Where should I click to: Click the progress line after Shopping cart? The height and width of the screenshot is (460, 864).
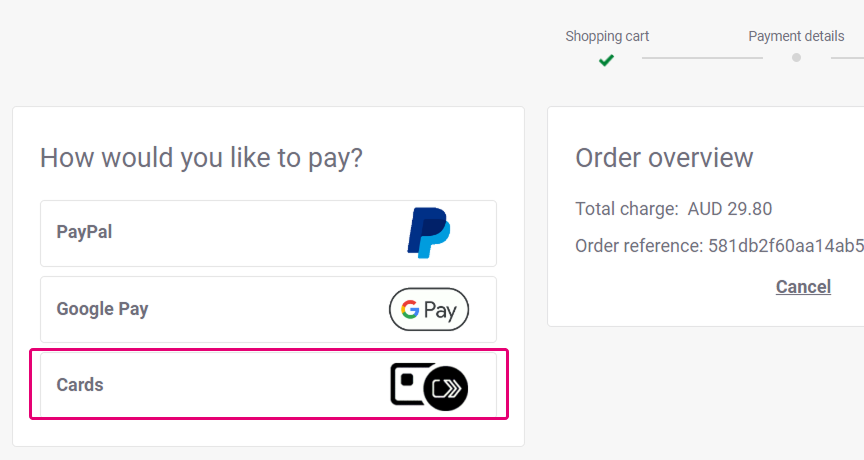pyautogui.click(x=702, y=58)
